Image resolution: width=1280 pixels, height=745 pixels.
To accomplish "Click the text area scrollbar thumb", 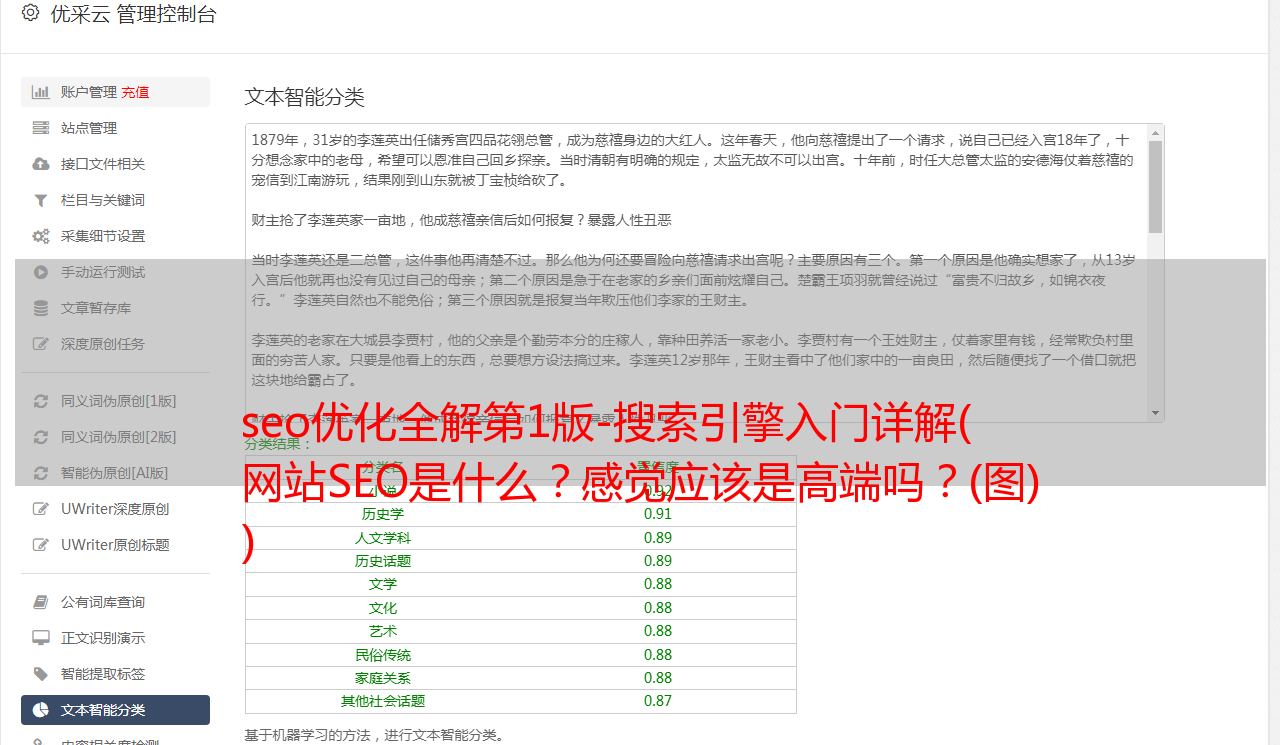I will (1155, 187).
